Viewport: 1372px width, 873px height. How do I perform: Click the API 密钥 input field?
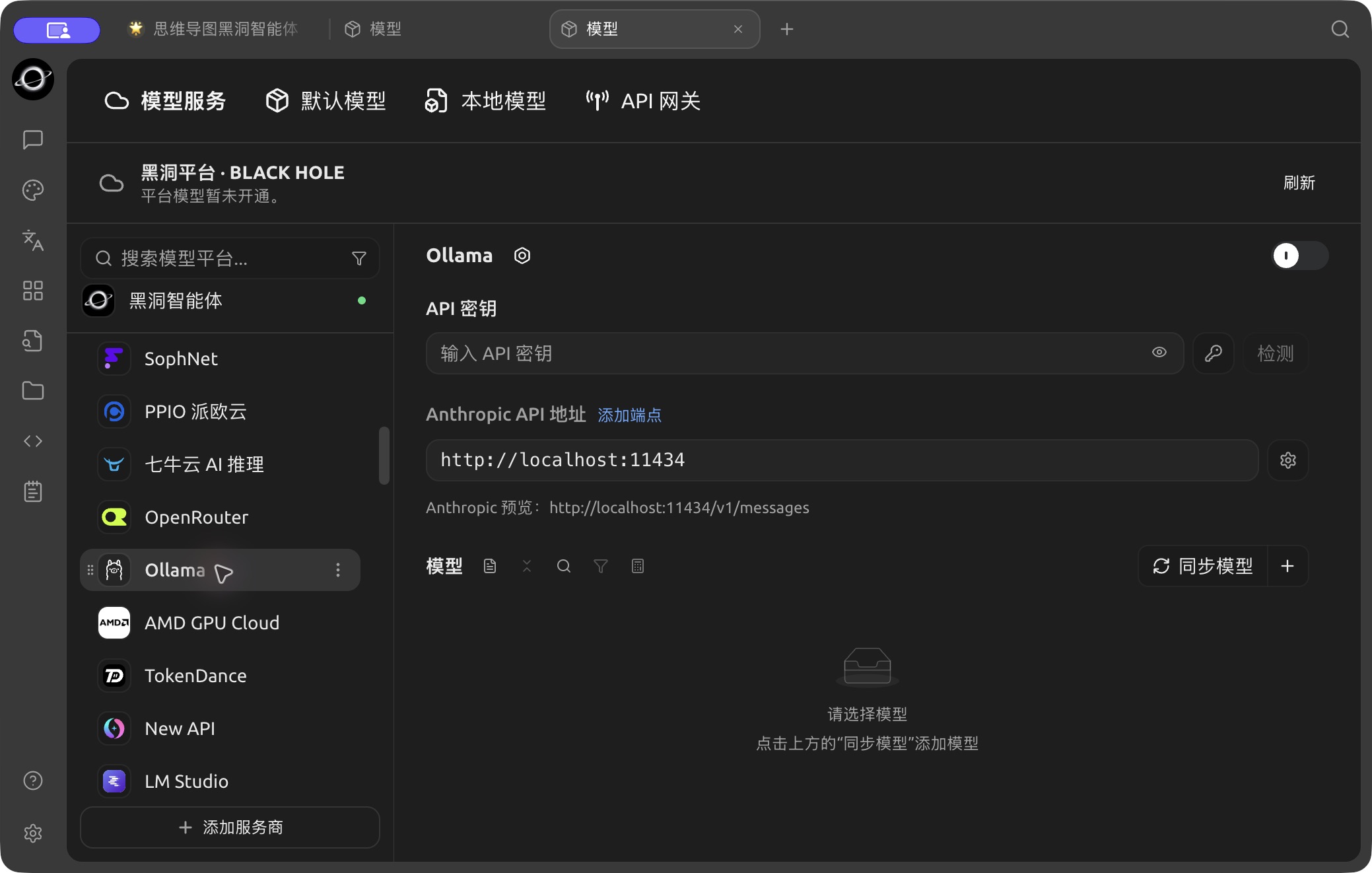point(804,353)
